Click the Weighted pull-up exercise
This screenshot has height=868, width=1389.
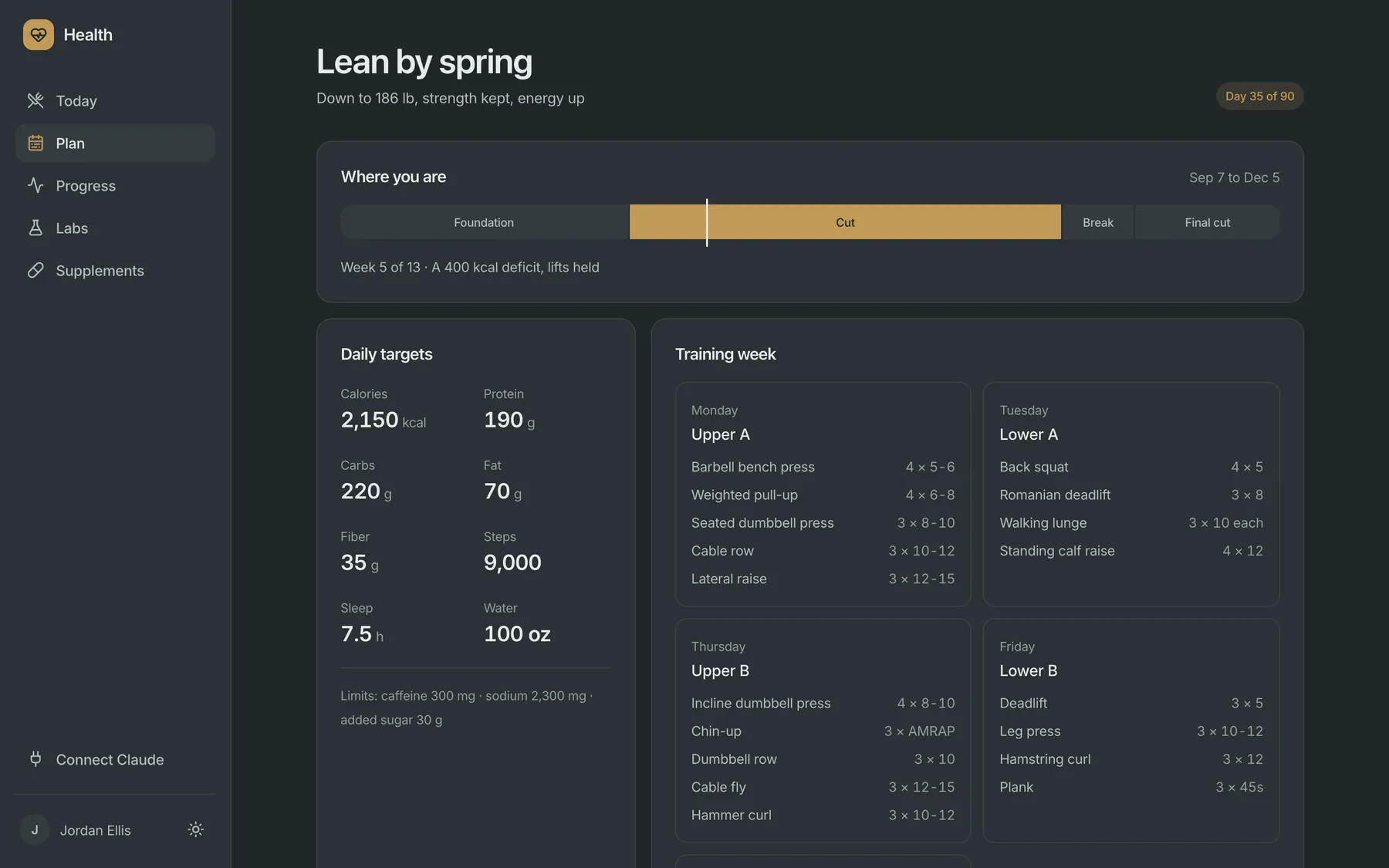[823, 495]
